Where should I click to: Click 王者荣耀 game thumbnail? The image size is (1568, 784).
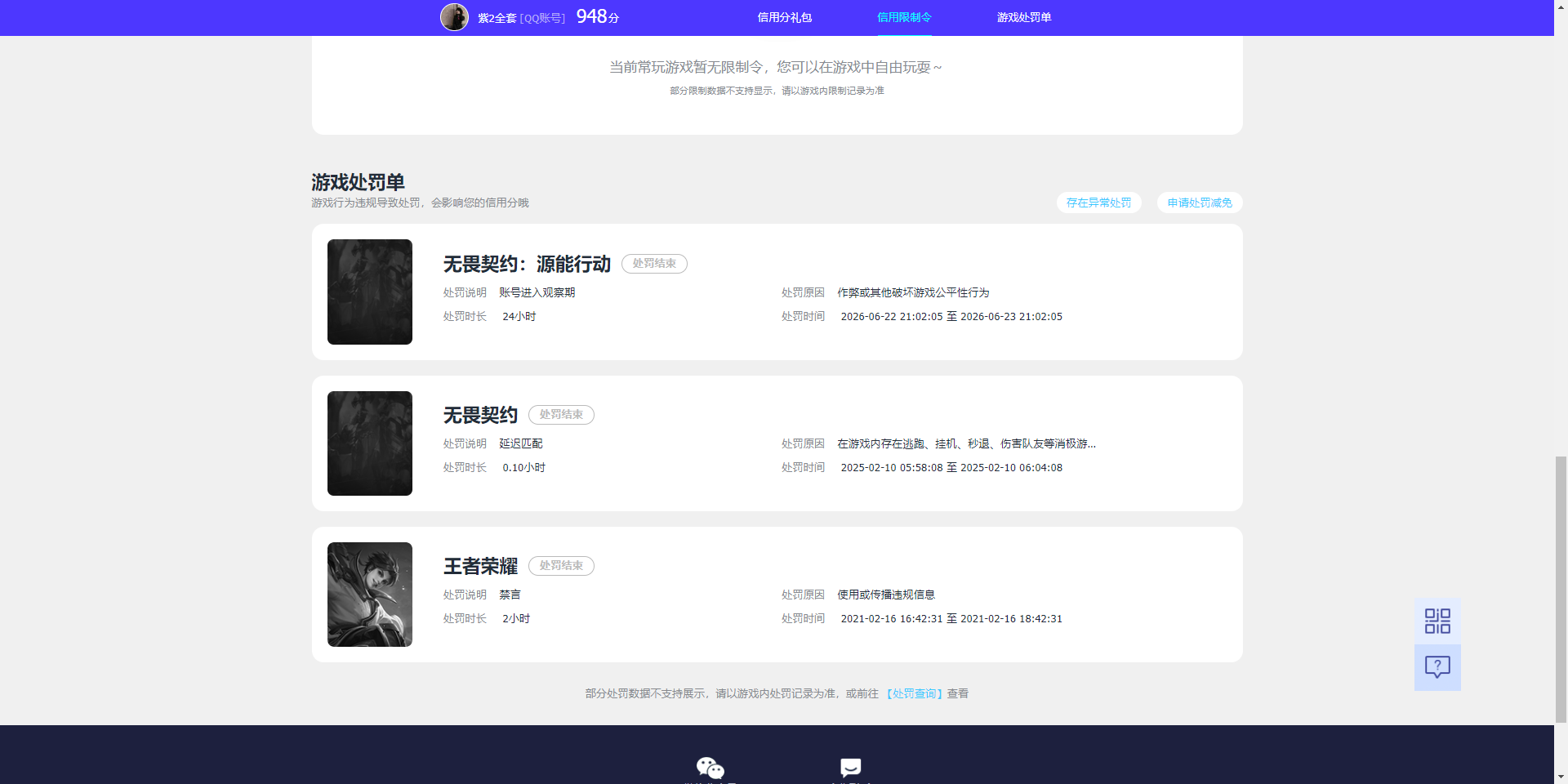tap(370, 595)
